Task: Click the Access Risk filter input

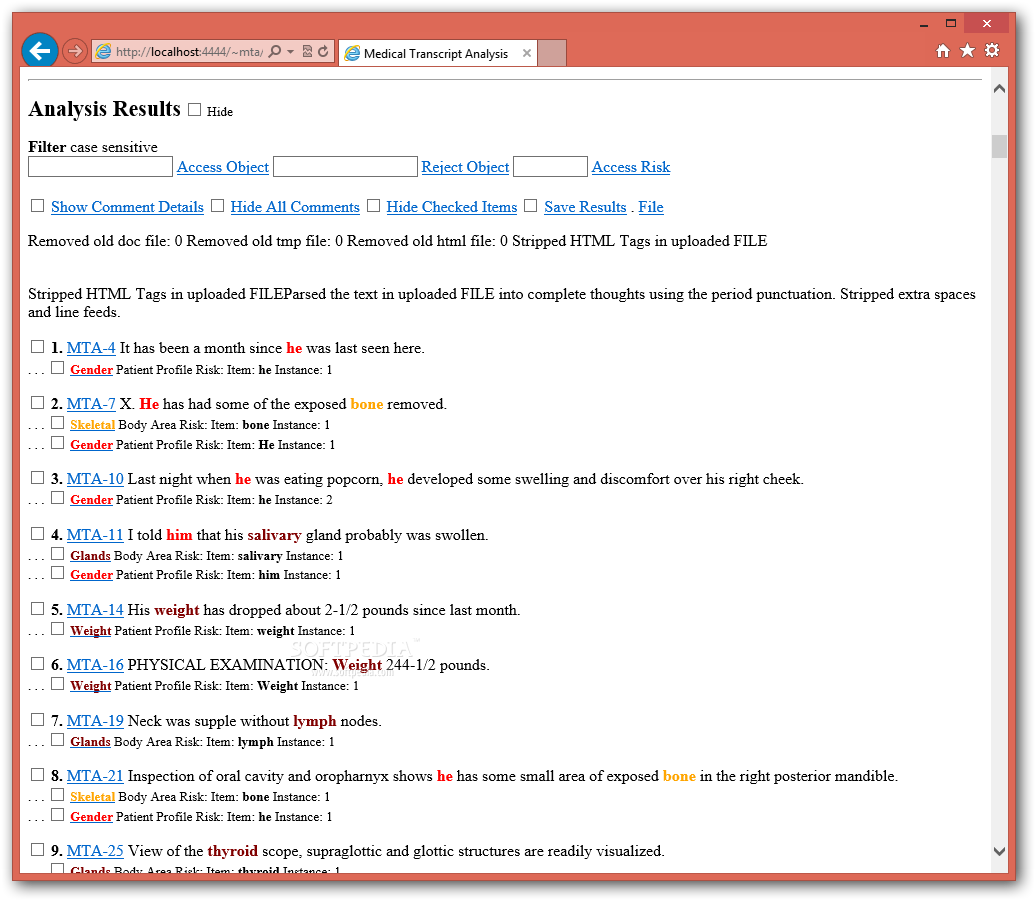Action: 550,166
